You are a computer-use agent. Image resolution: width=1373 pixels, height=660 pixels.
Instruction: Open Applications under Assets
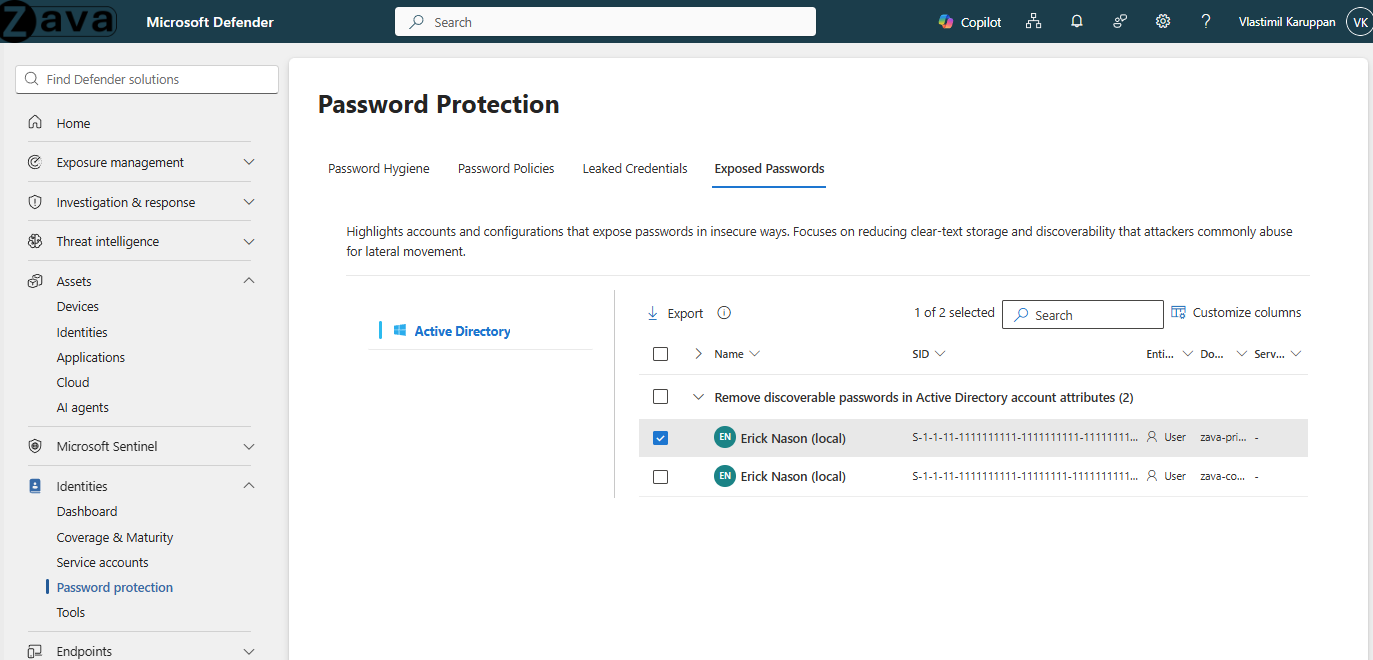91,357
